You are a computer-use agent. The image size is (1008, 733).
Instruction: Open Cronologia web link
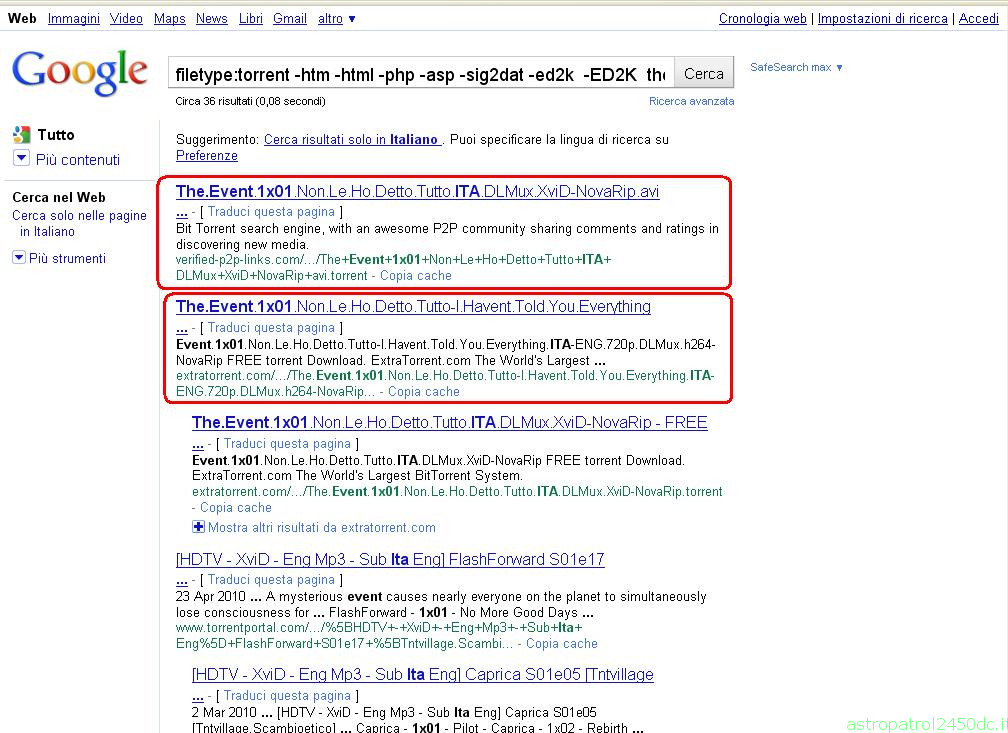[762, 19]
